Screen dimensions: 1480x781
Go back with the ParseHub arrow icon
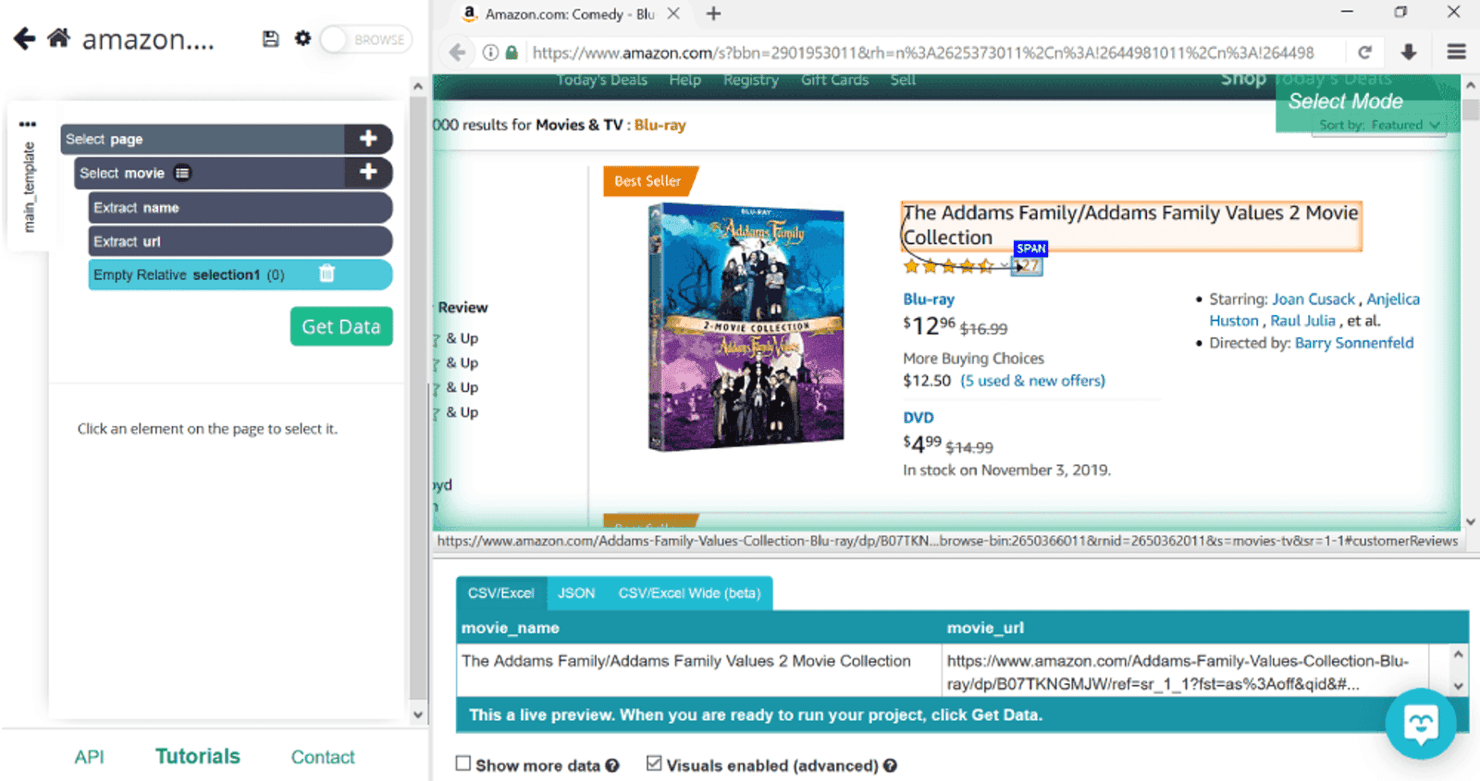[24, 39]
